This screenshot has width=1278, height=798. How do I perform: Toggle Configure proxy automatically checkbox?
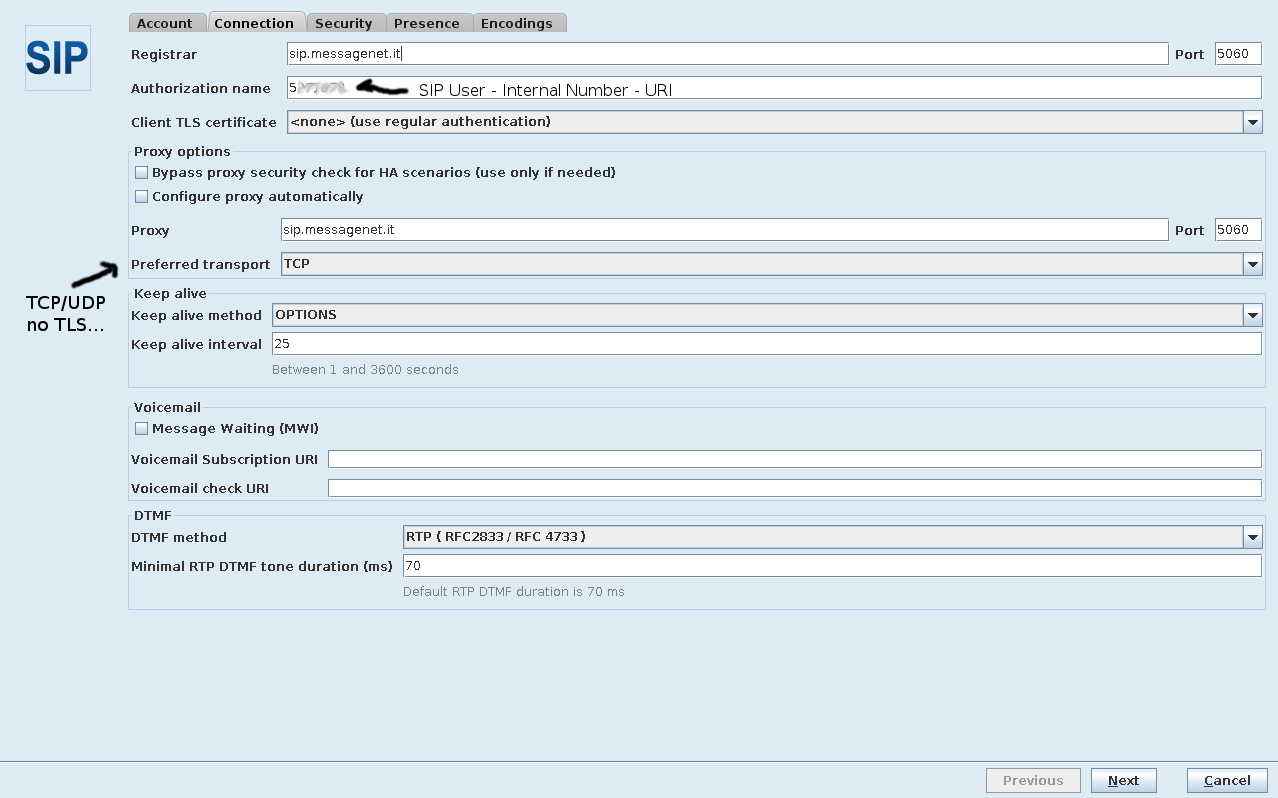142,197
